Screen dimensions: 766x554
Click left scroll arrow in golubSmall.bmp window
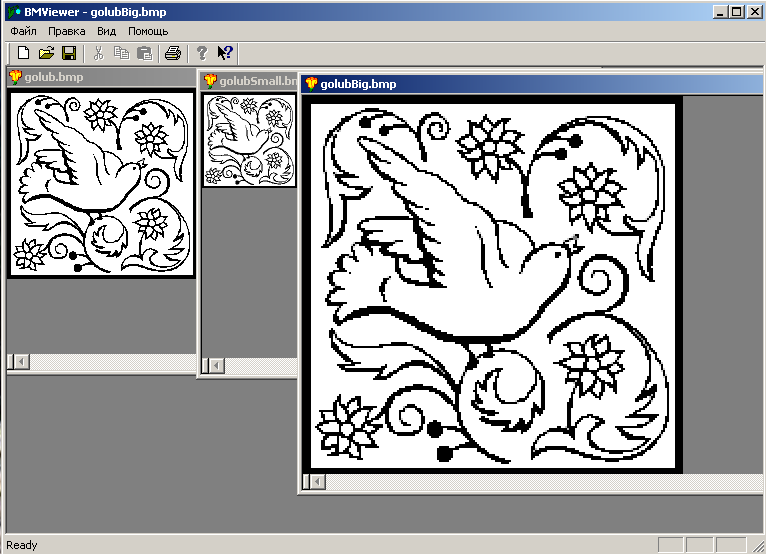(x=216, y=365)
